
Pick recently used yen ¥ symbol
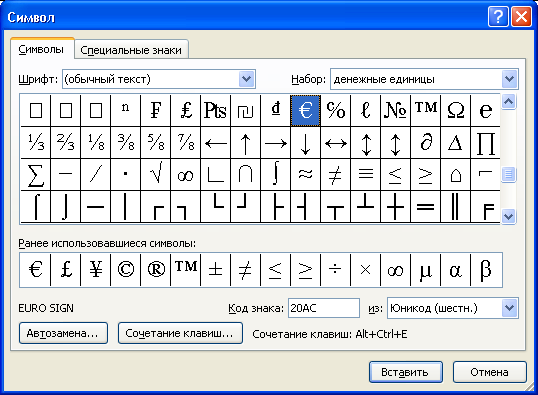pyautogui.click(x=95, y=270)
